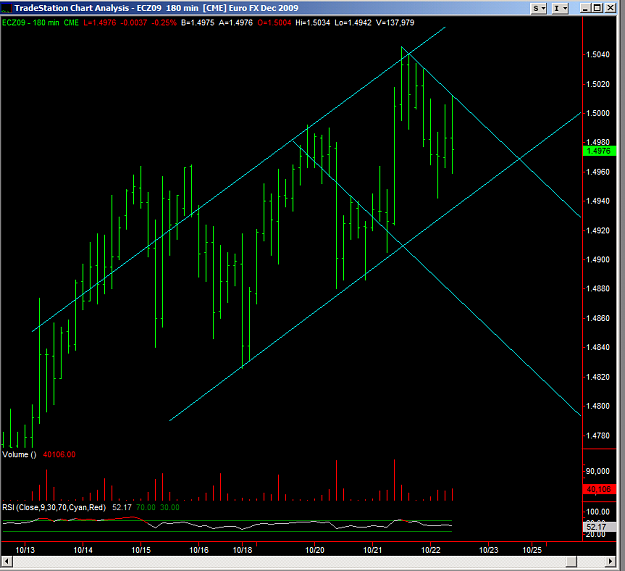Click the scrollbar right arrow
Screen dimensions: 625x571
click(610, 561)
